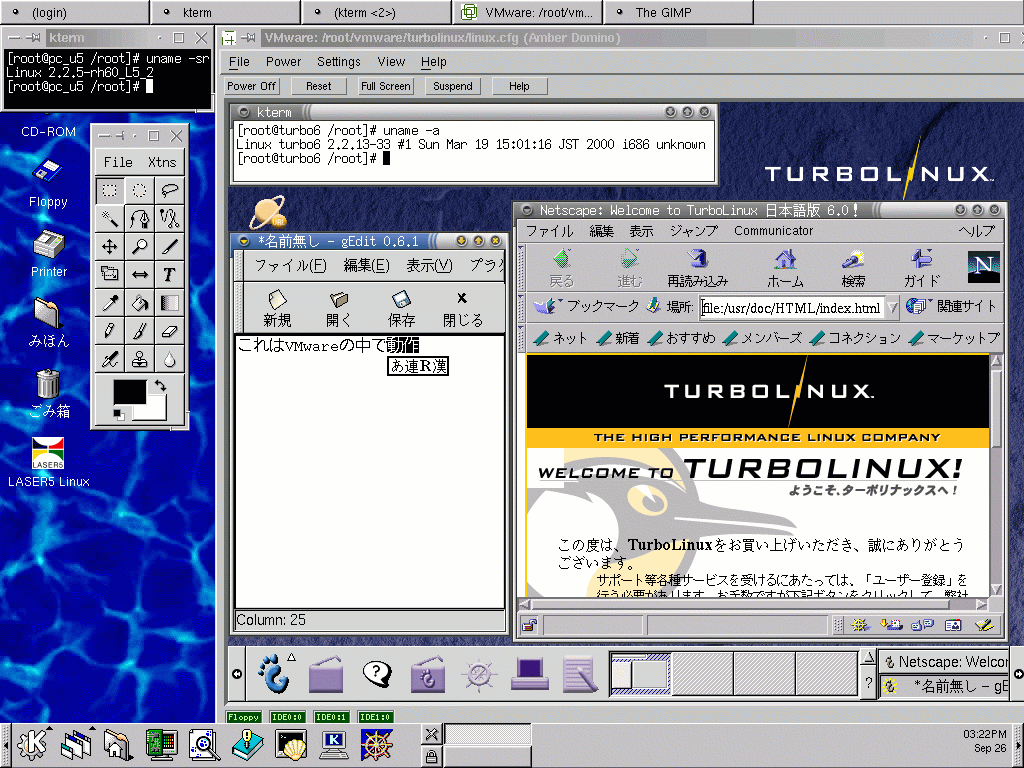Open the 関連サイト related sites dropdown
Screen dimensions: 1024x768
point(952,306)
